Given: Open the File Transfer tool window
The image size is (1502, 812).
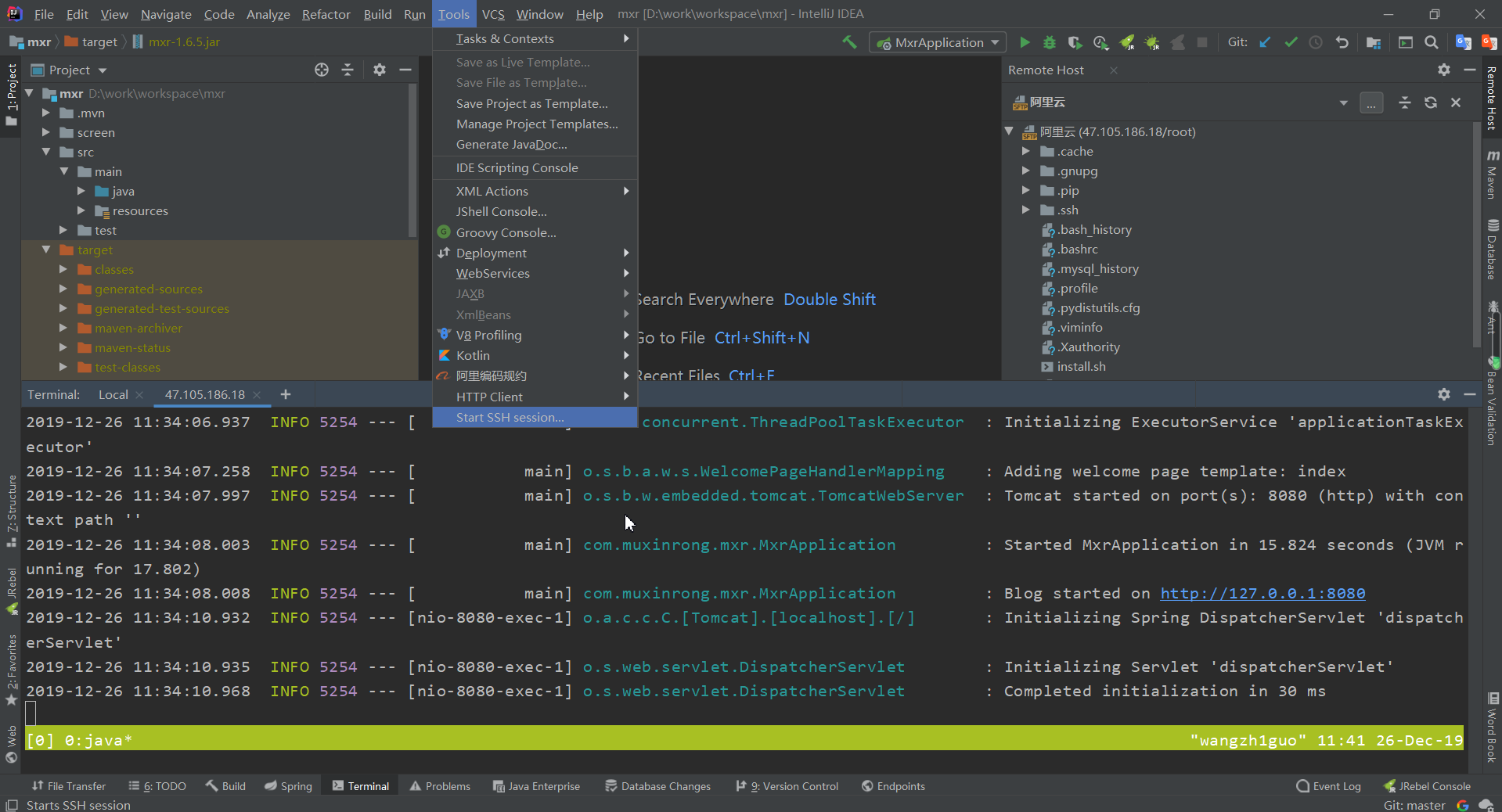Looking at the screenshot, I should (x=68, y=786).
